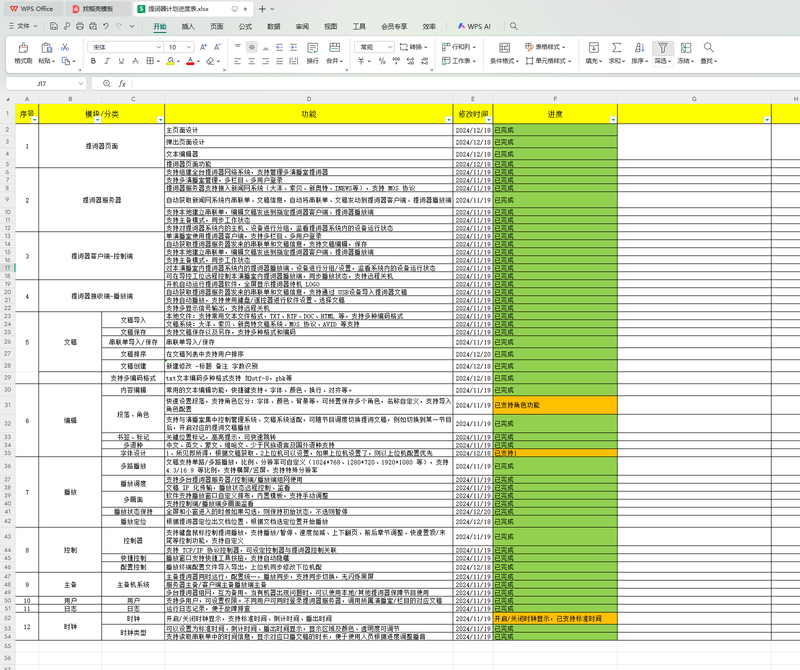Screen dimensions: 800x670
Task: Open filter dropdown on 序号 header
Action: click(x=34, y=120)
